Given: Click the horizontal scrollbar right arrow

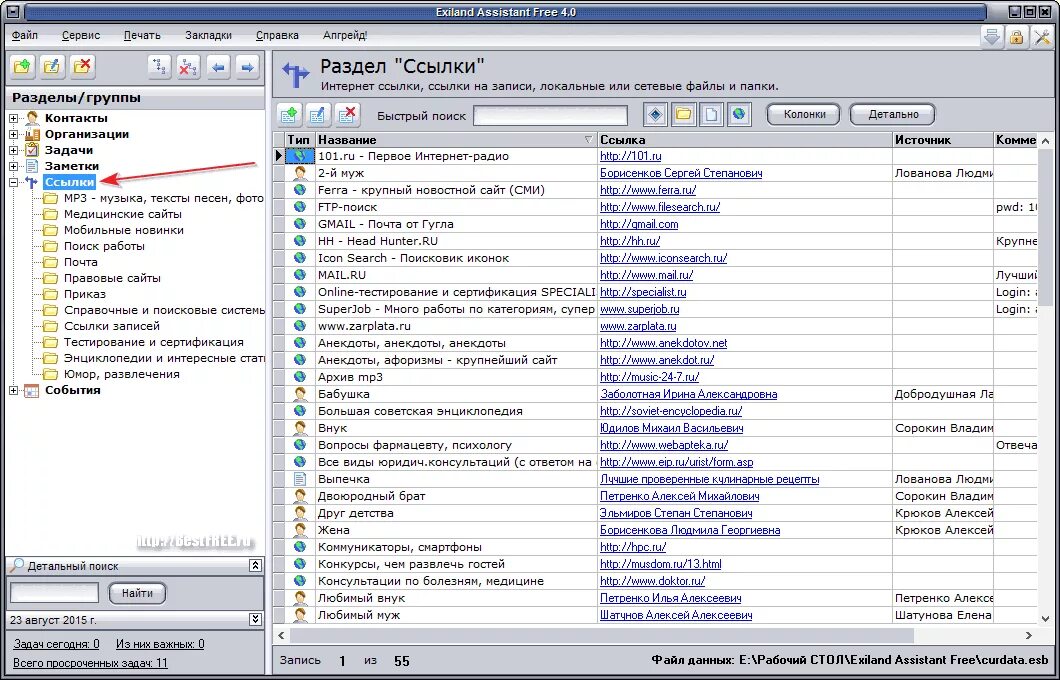Looking at the screenshot, I should click(x=1029, y=635).
